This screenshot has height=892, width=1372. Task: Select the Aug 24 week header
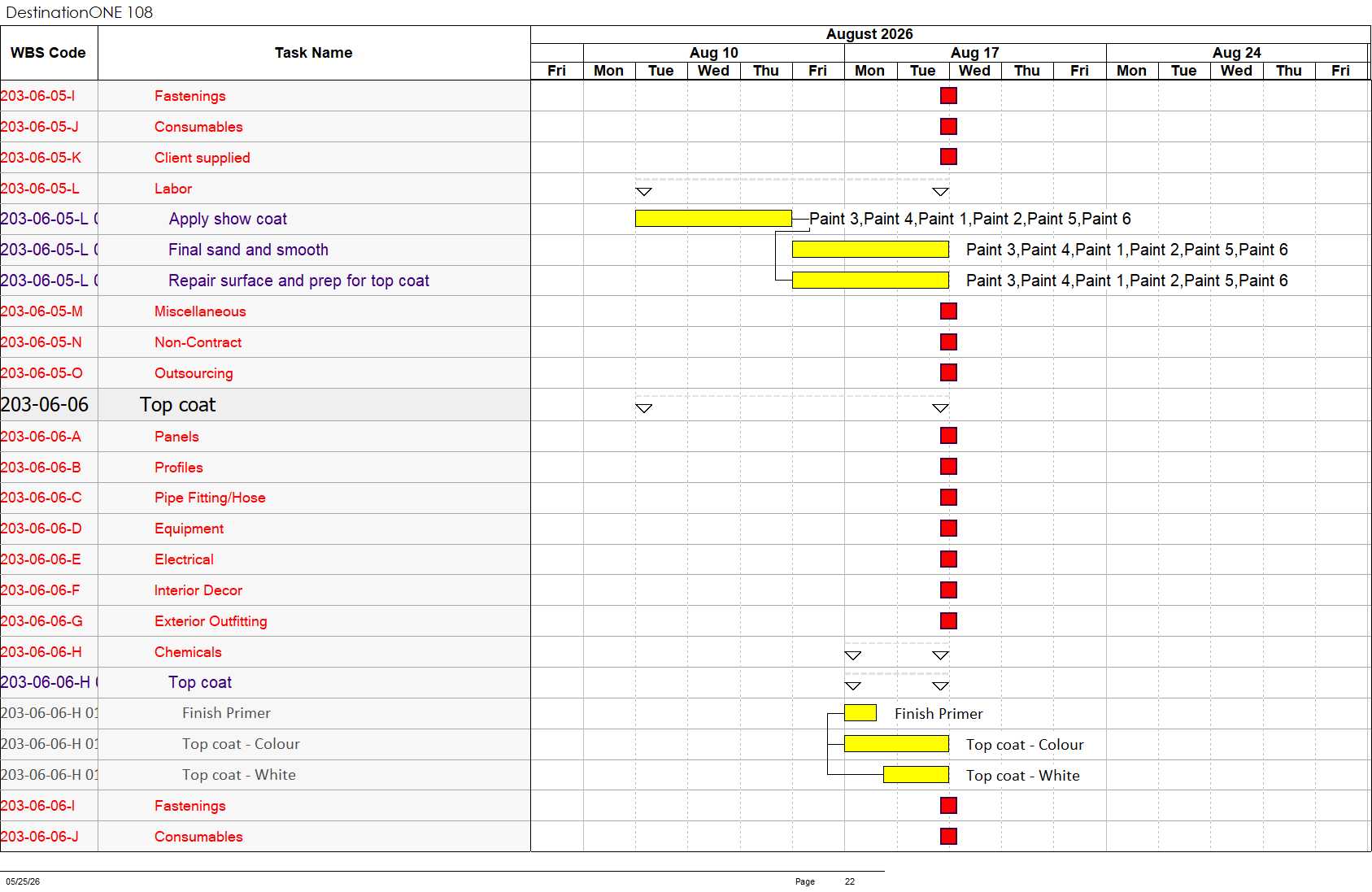tap(1237, 53)
